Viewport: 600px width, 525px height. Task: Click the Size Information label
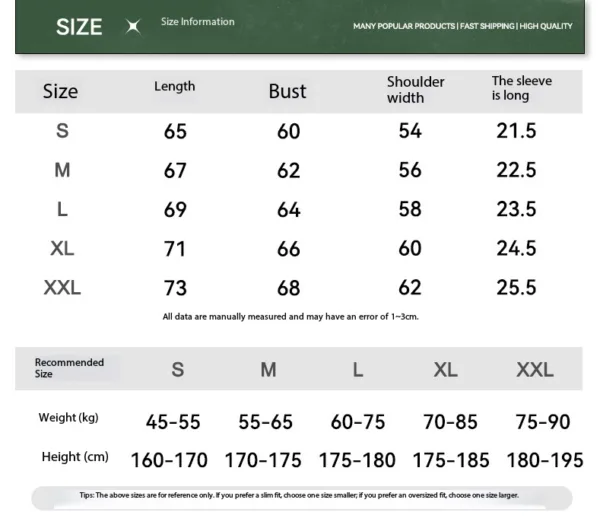pos(198,22)
